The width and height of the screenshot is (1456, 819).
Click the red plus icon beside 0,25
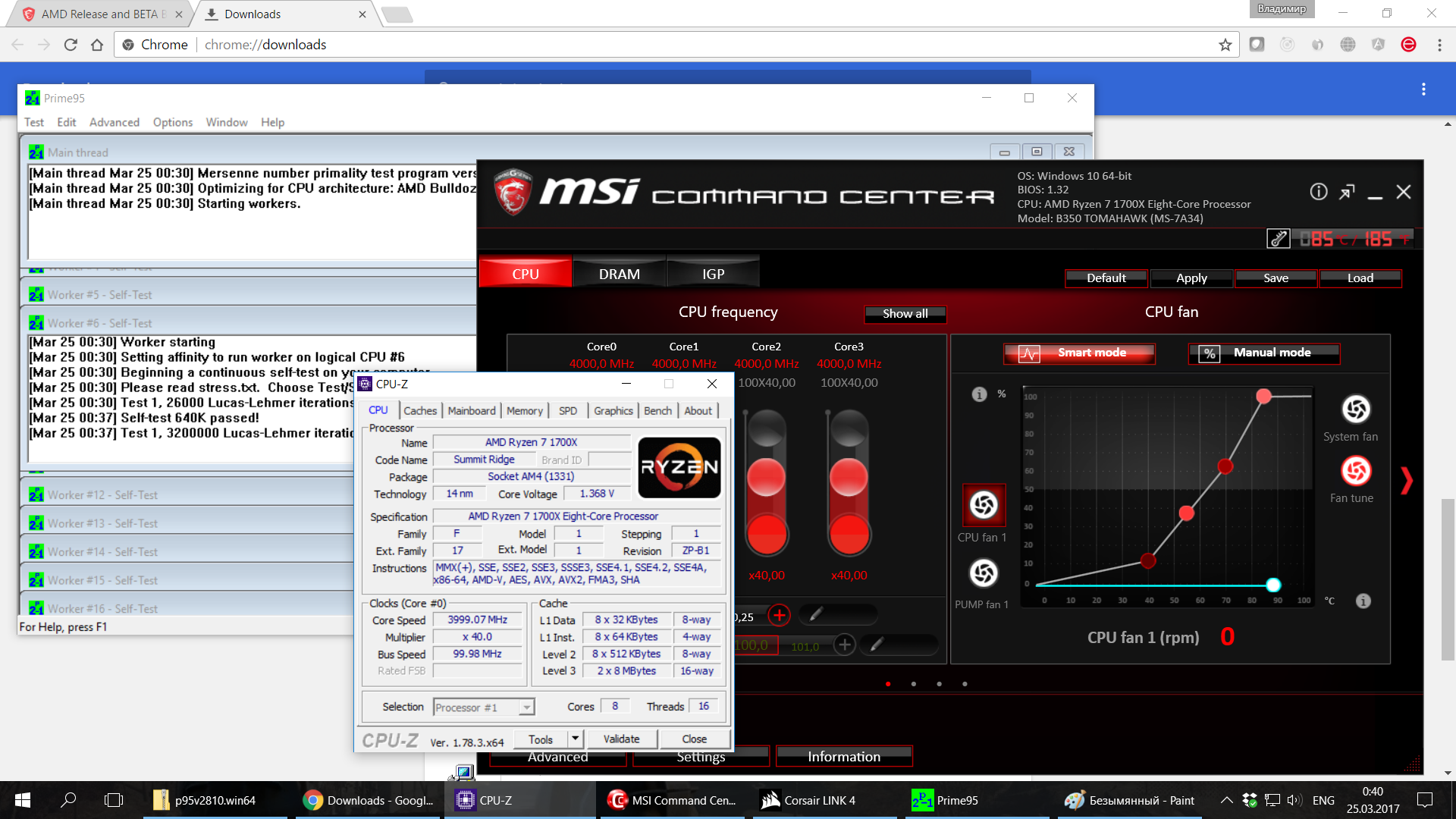[x=779, y=615]
